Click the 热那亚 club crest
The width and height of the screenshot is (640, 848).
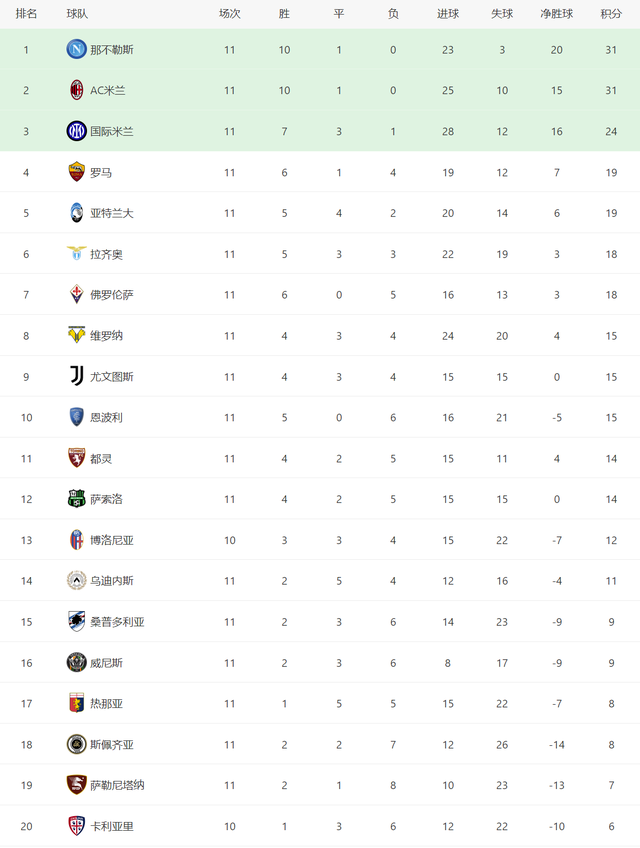[x=76, y=704]
